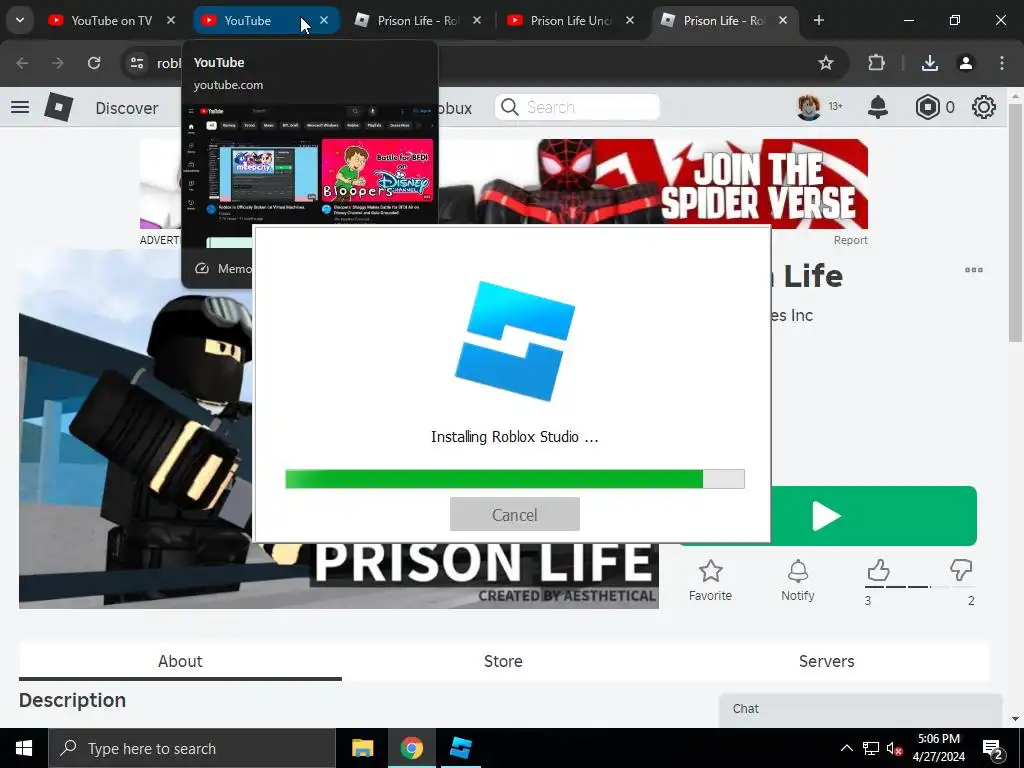
Task: Open the Roblox avatar profile
Action: click(x=808, y=107)
